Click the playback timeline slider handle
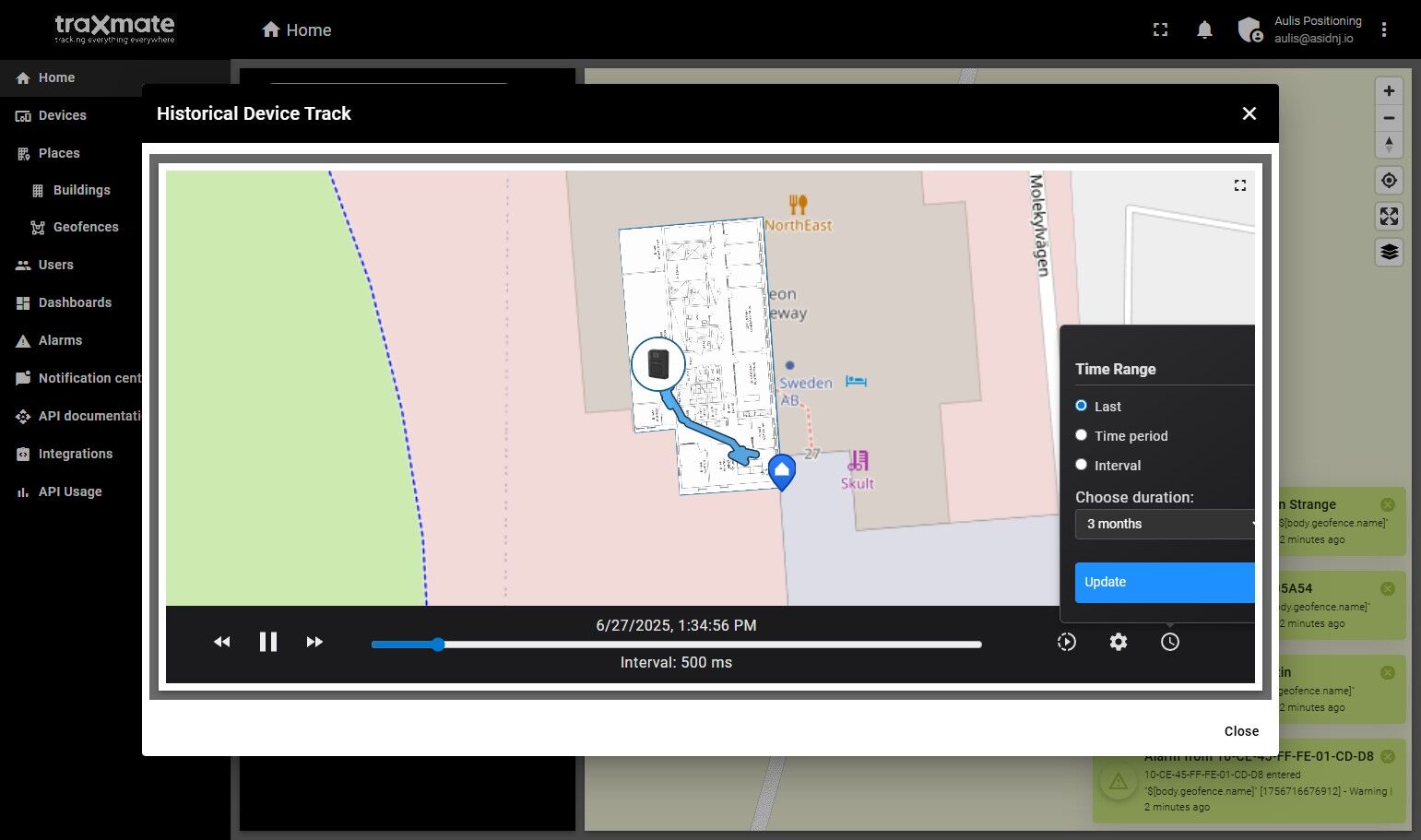 tap(438, 645)
